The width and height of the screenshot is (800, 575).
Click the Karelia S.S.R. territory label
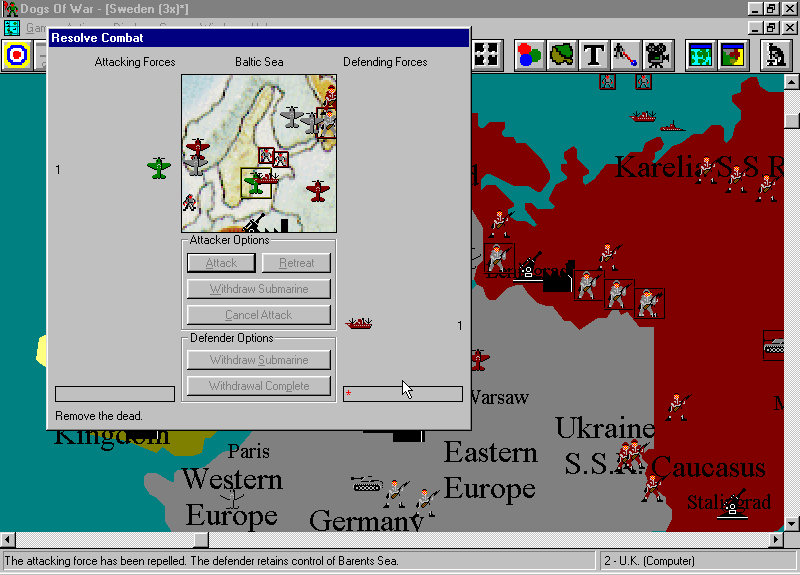point(699,167)
